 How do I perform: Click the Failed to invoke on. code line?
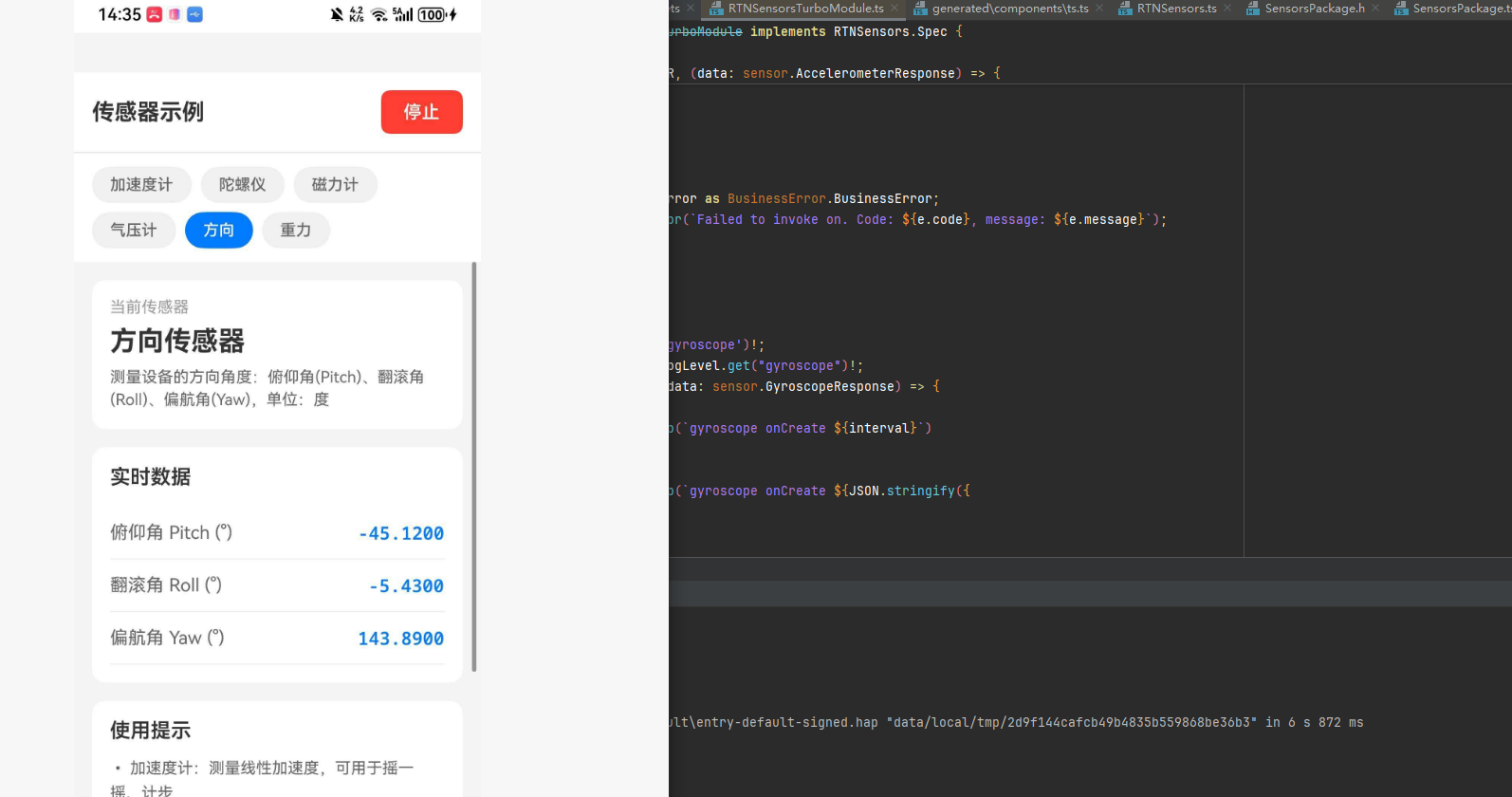[917, 219]
